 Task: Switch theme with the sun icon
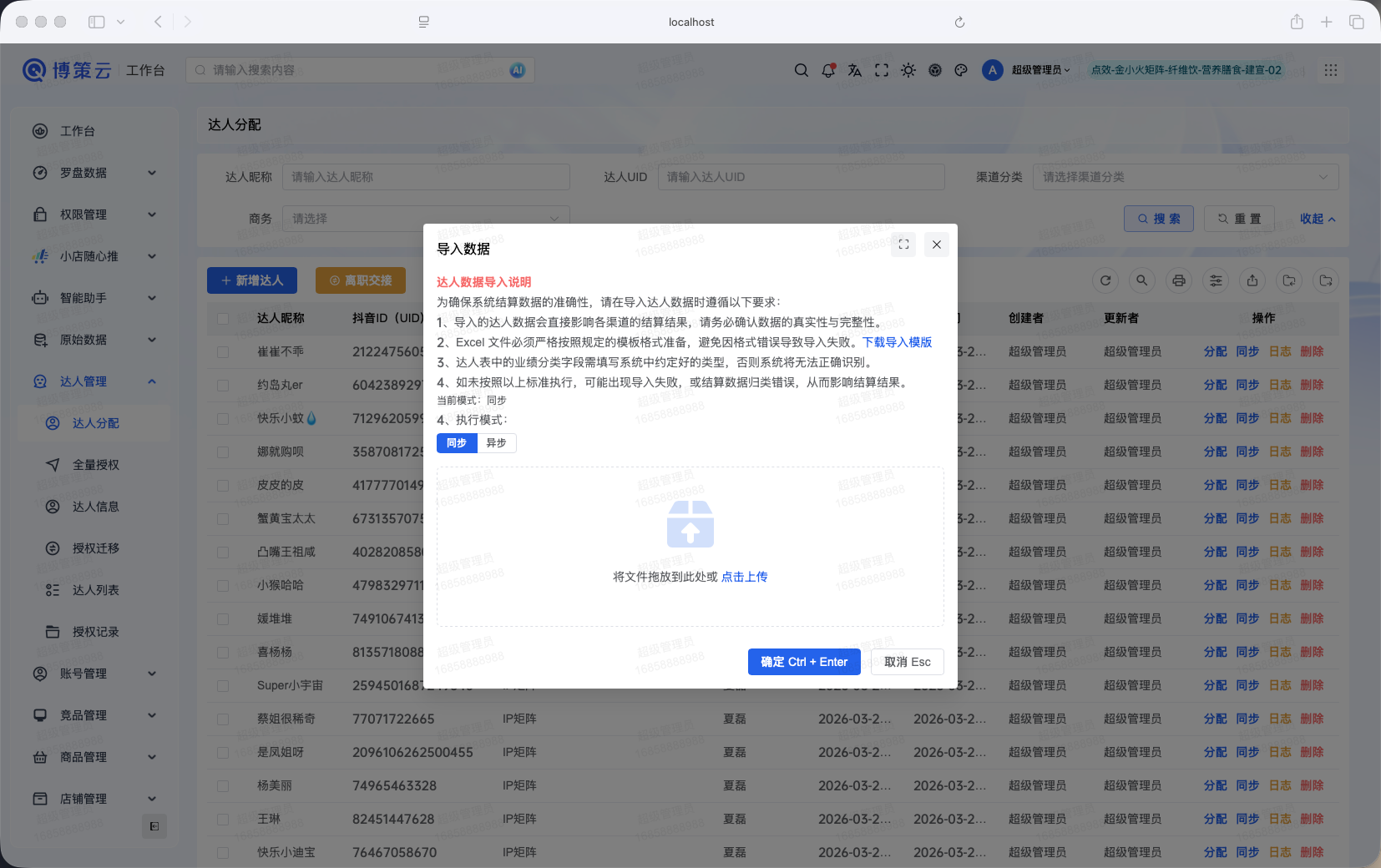pos(908,70)
